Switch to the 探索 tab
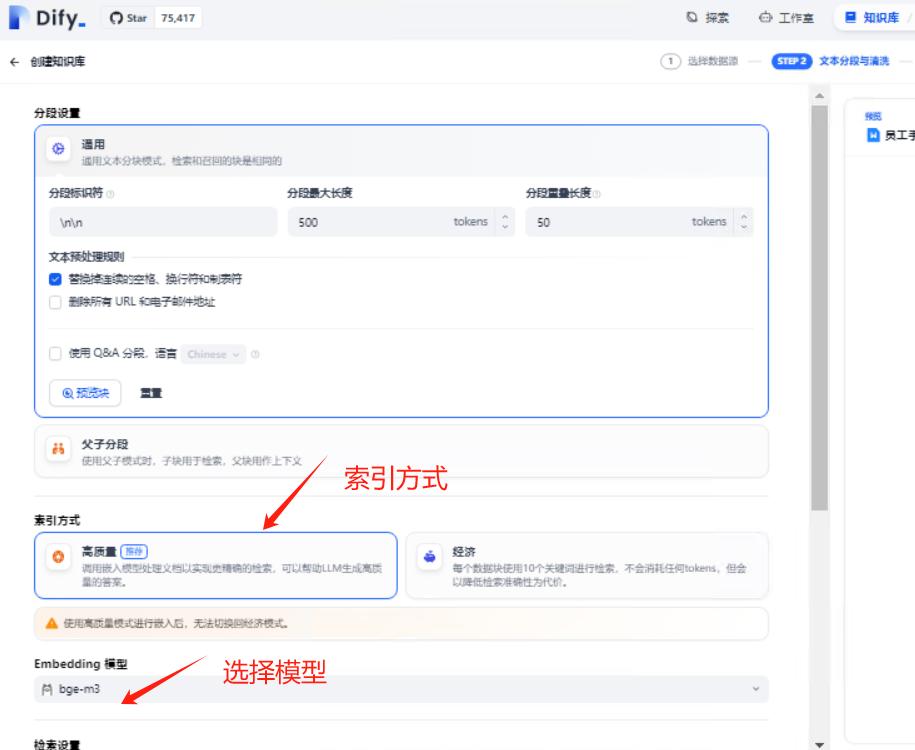The width and height of the screenshot is (915, 750). pyautogui.click(x=707, y=18)
